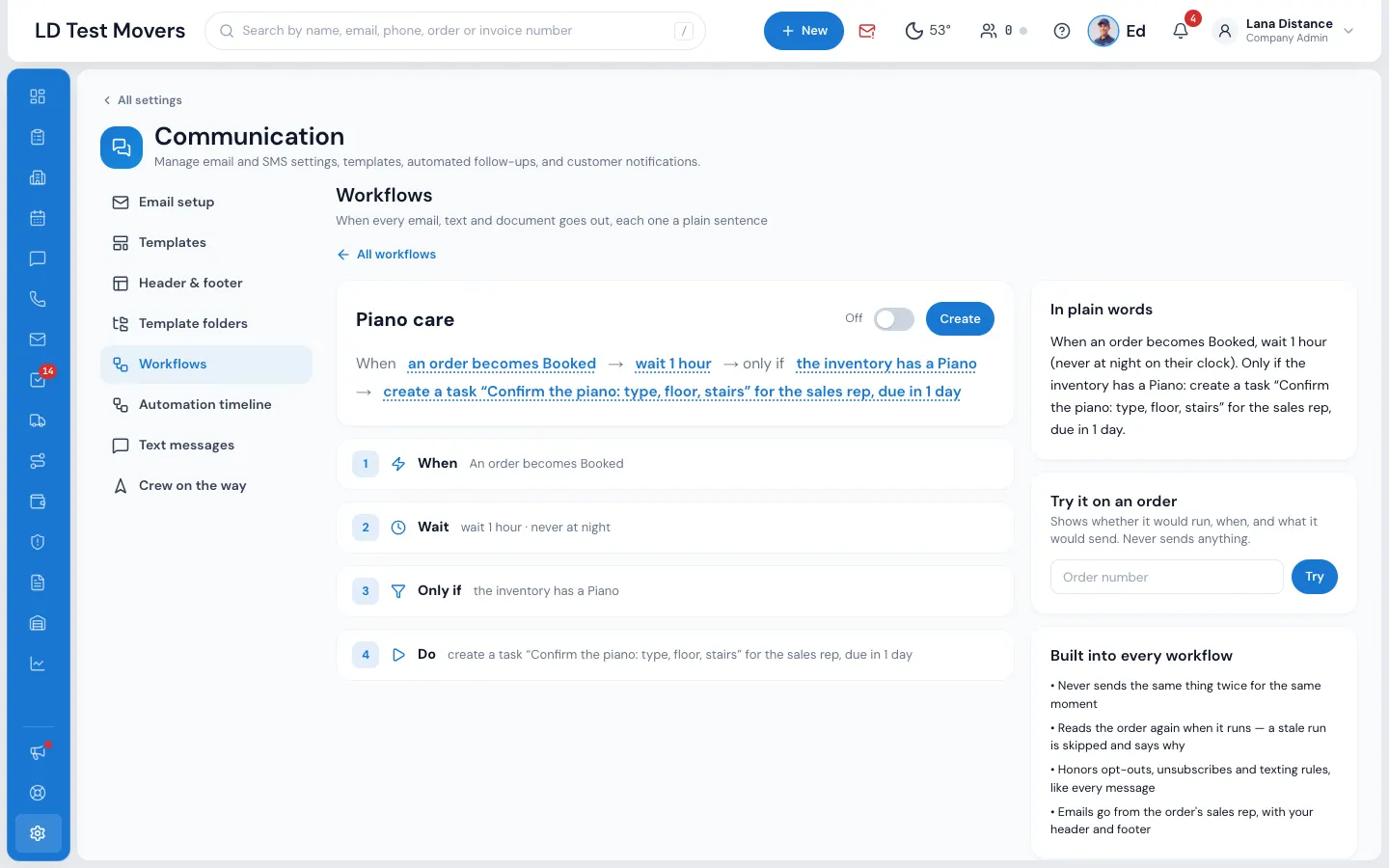Open the route nodes icon in sidebar
Image resolution: width=1389 pixels, height=868 pixels.
(x=38, y=461)
